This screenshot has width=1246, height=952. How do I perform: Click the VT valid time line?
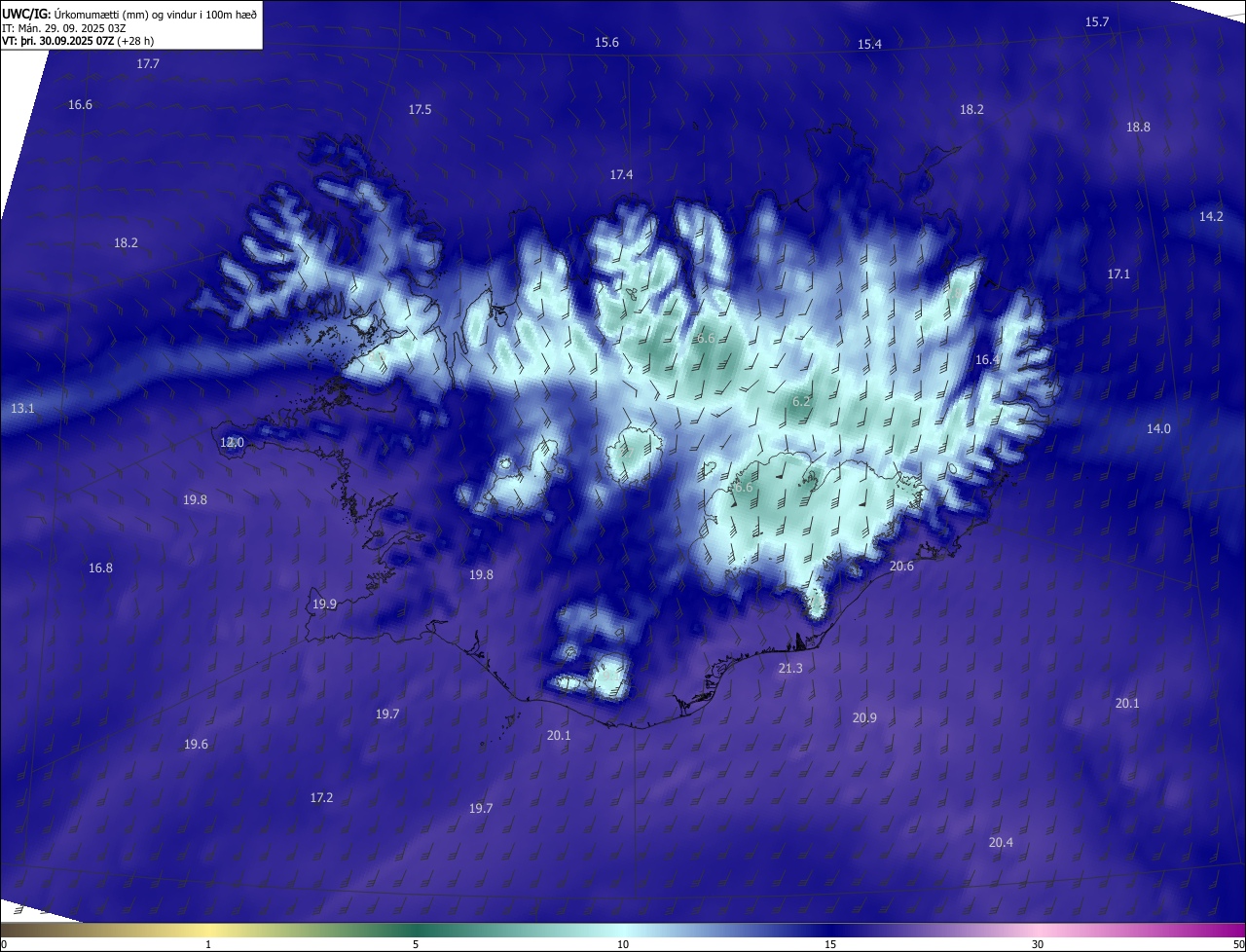point(78,41)
